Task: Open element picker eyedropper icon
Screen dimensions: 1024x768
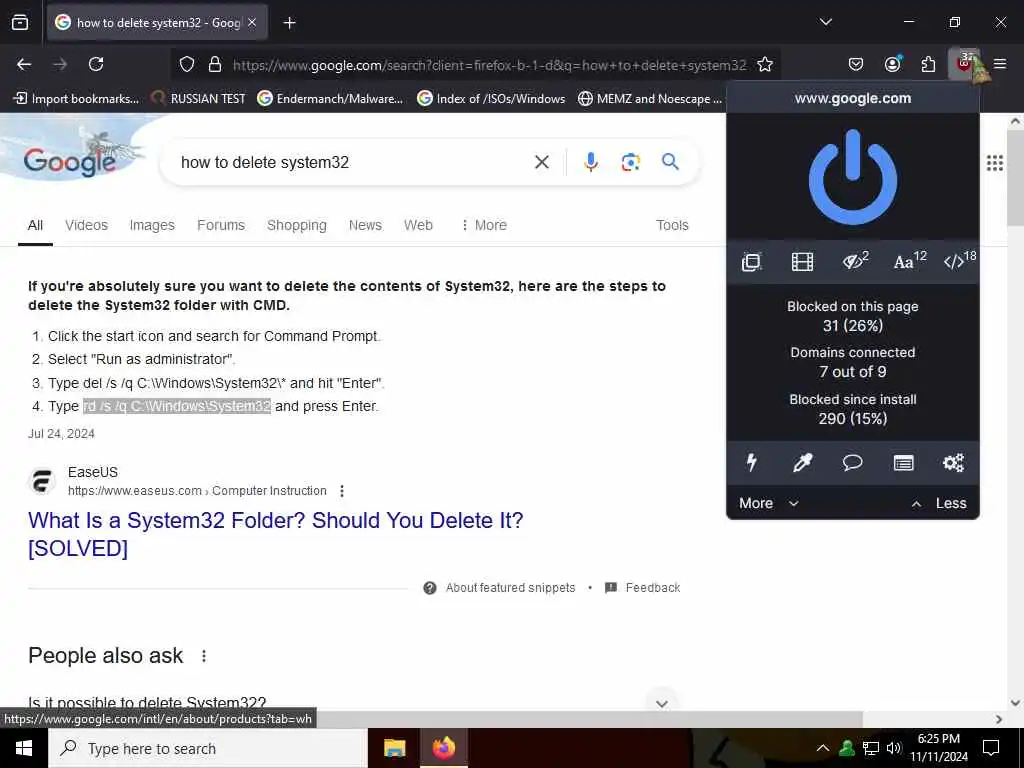Action: click(x=802, y=462)
